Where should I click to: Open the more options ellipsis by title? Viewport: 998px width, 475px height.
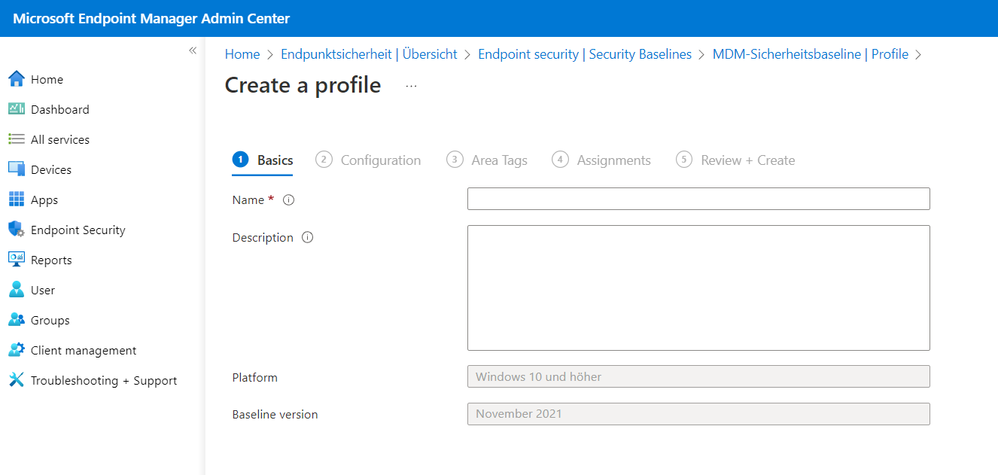point(411,86)
